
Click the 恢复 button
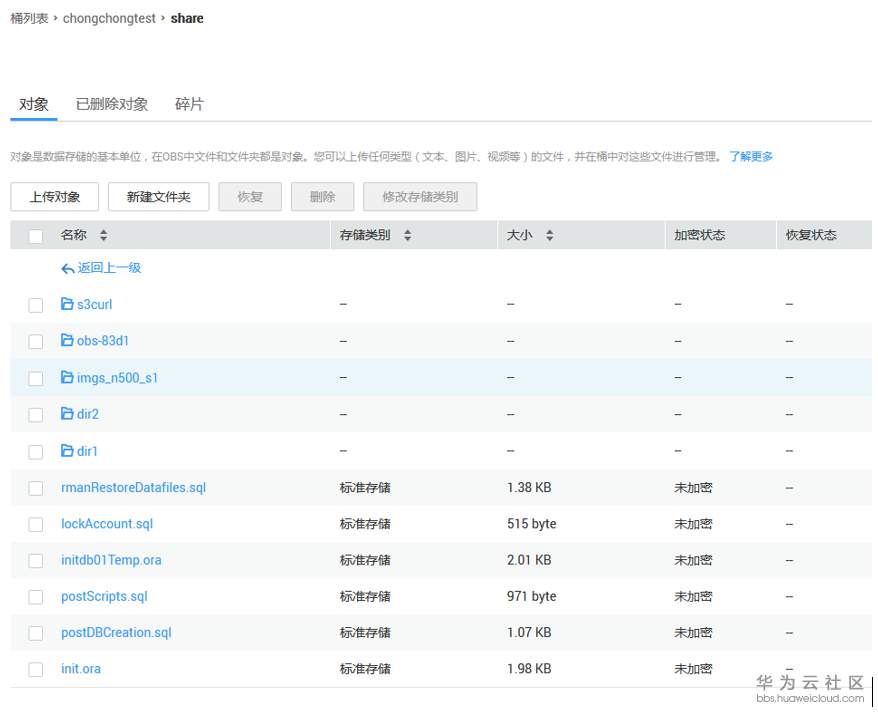[249, 196]
